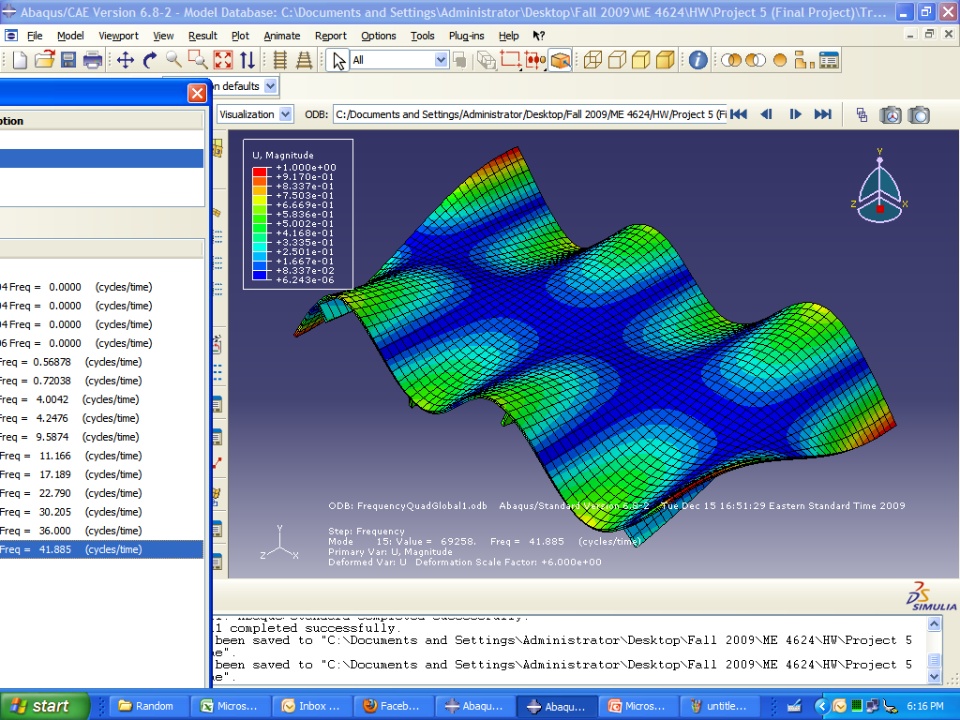Click the Save Model Database icon

[68, 60]
